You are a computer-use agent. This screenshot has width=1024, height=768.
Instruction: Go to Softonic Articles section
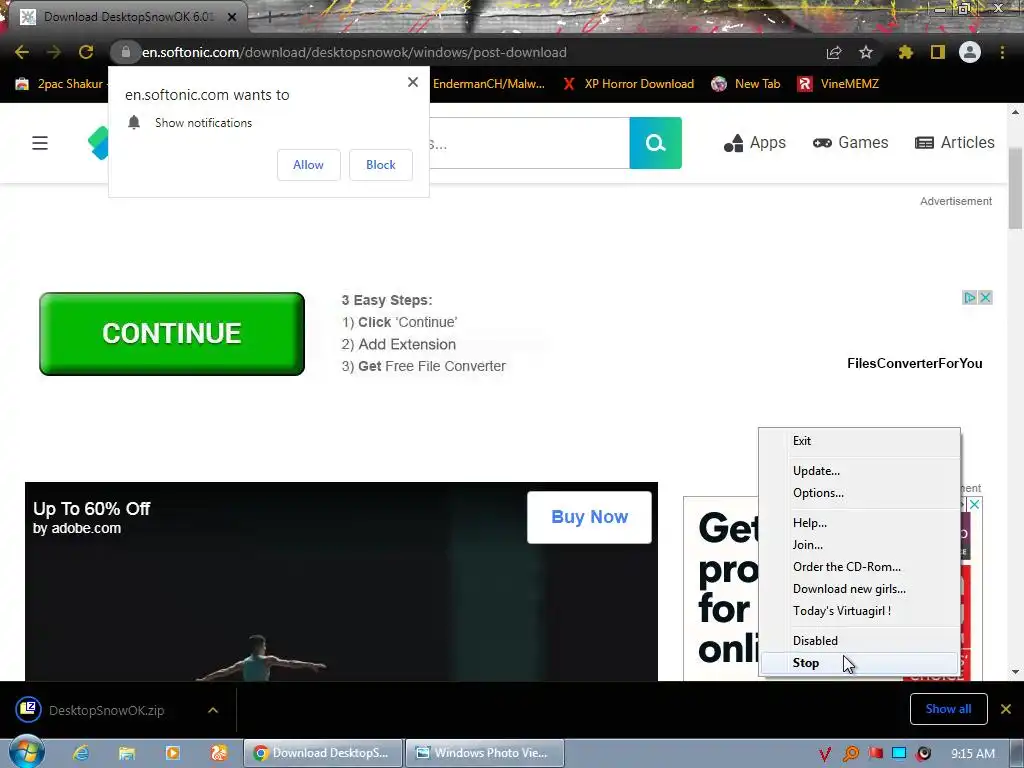955,143
